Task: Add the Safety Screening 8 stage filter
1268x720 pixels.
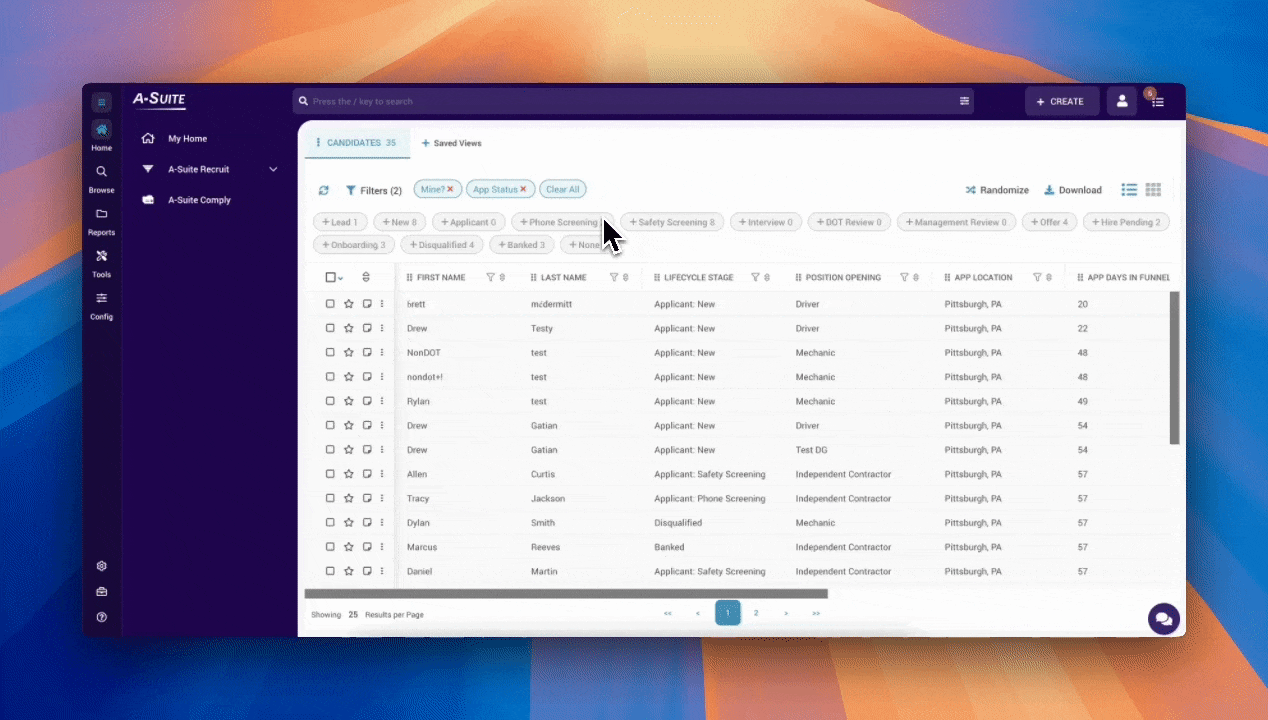Action: 671,222
